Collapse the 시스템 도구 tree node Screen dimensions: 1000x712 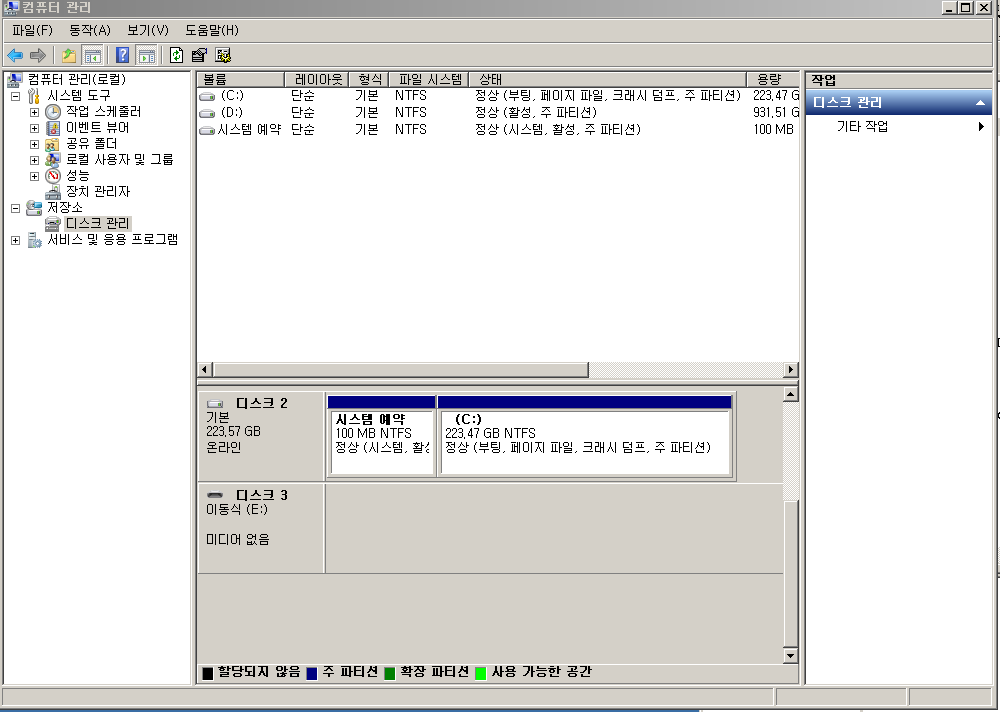[15, 96]
